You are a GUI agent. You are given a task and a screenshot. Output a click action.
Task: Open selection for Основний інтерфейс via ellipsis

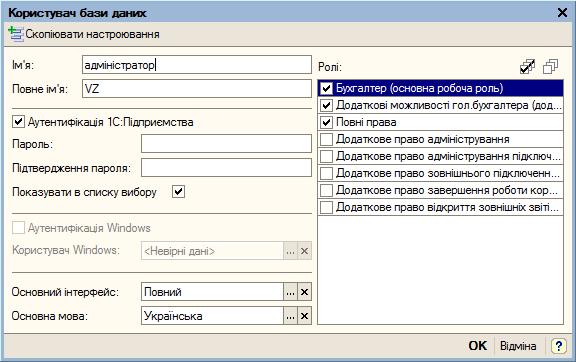[290, 292]
